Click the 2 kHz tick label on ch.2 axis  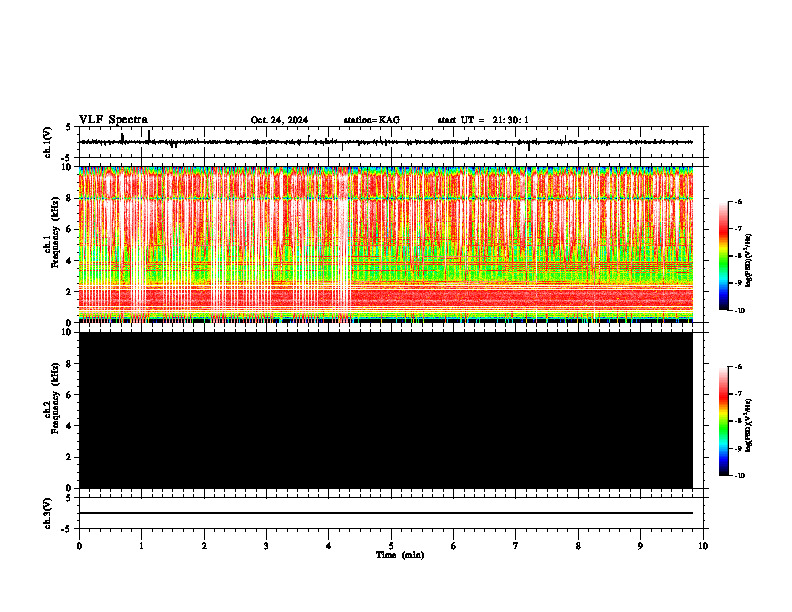[x=70, y=457]
